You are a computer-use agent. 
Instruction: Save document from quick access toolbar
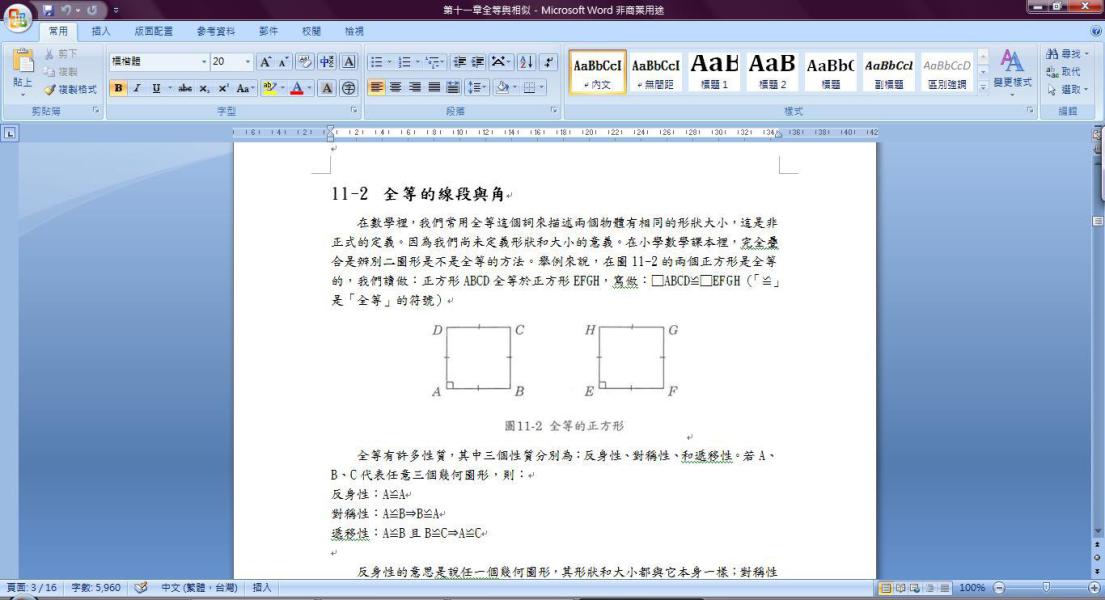point(48,11)
